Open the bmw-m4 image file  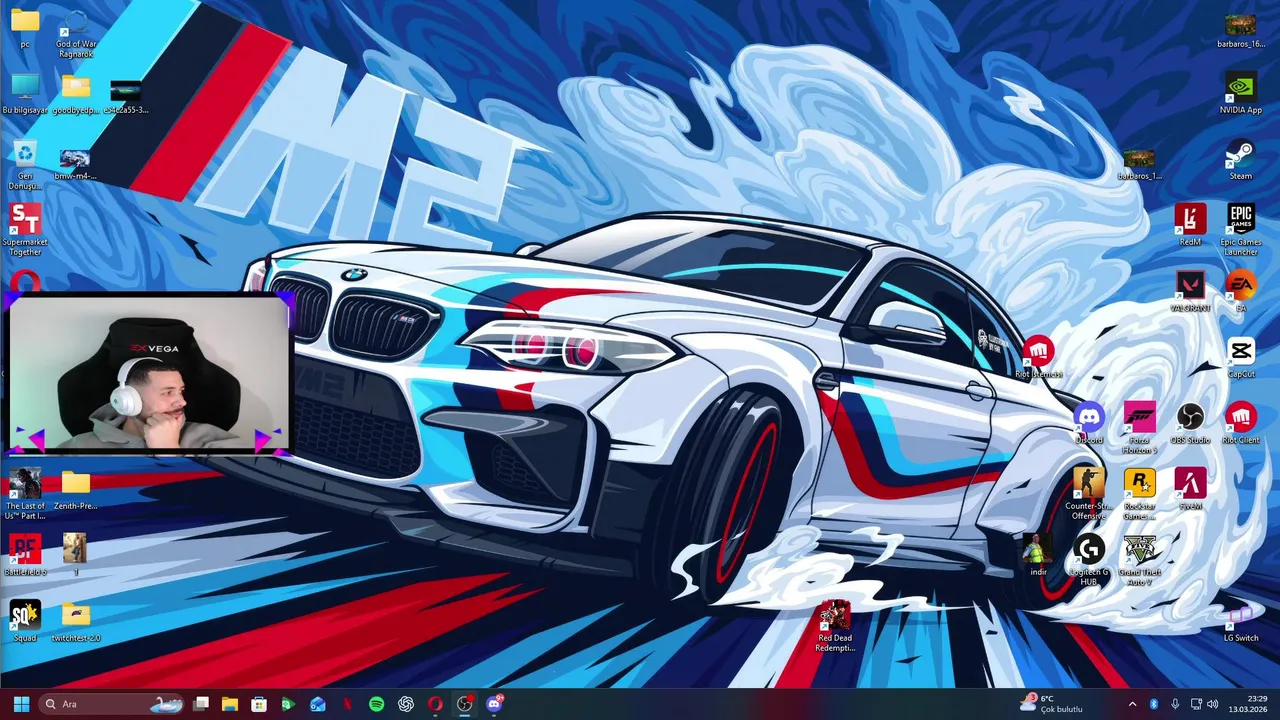76,164
